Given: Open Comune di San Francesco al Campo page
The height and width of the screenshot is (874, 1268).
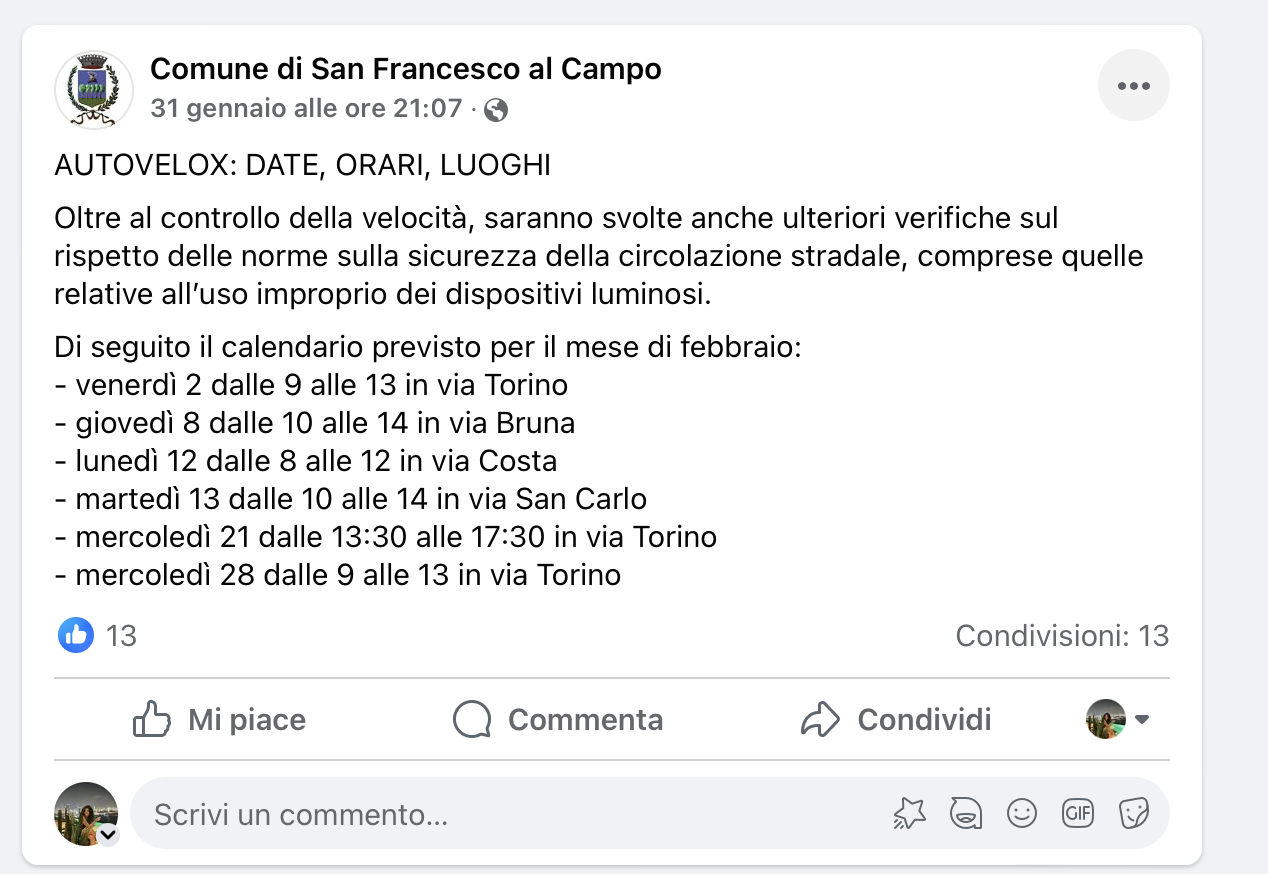Looking at the screenshot, I should click(406, 69).
